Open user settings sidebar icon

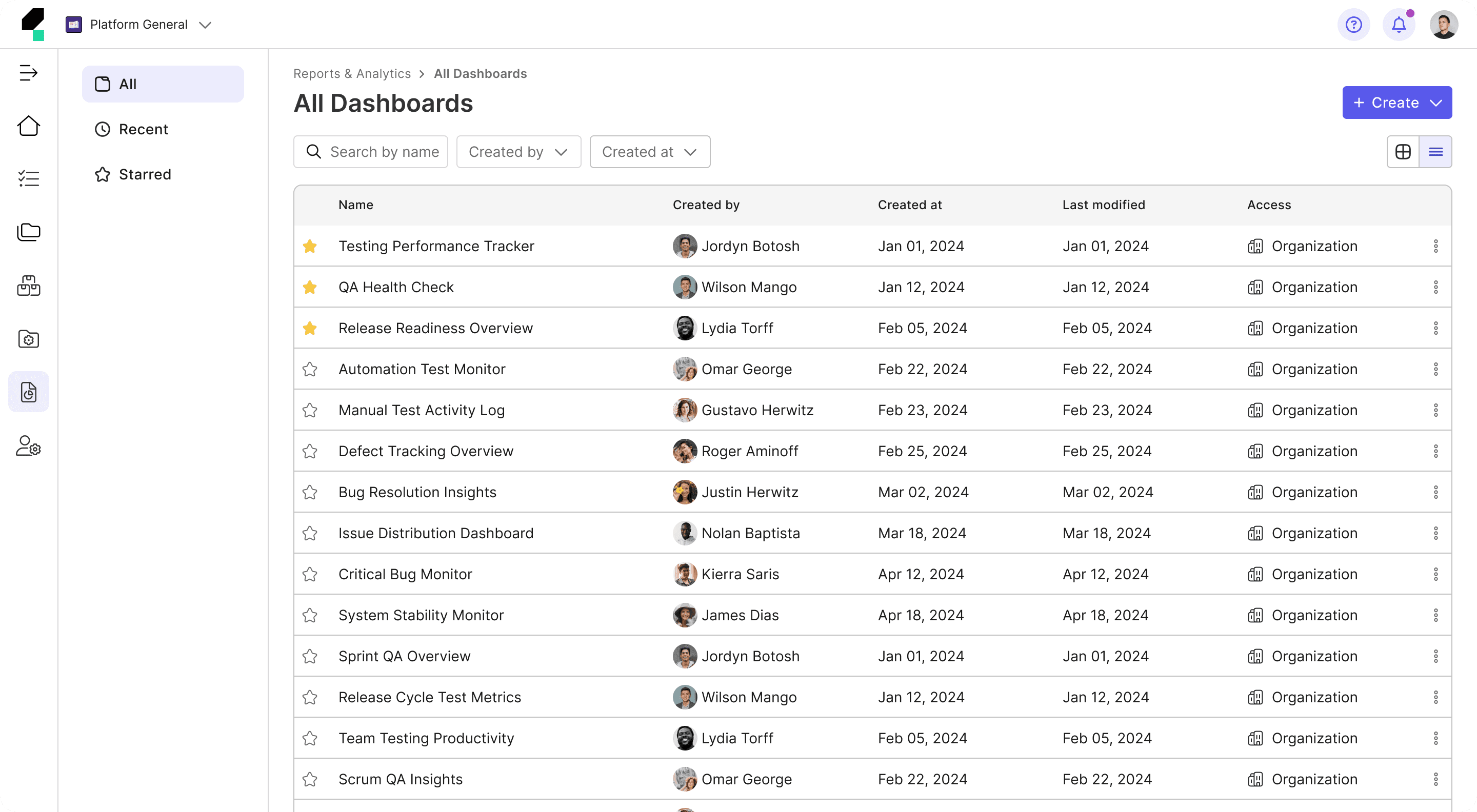(28, 446)
